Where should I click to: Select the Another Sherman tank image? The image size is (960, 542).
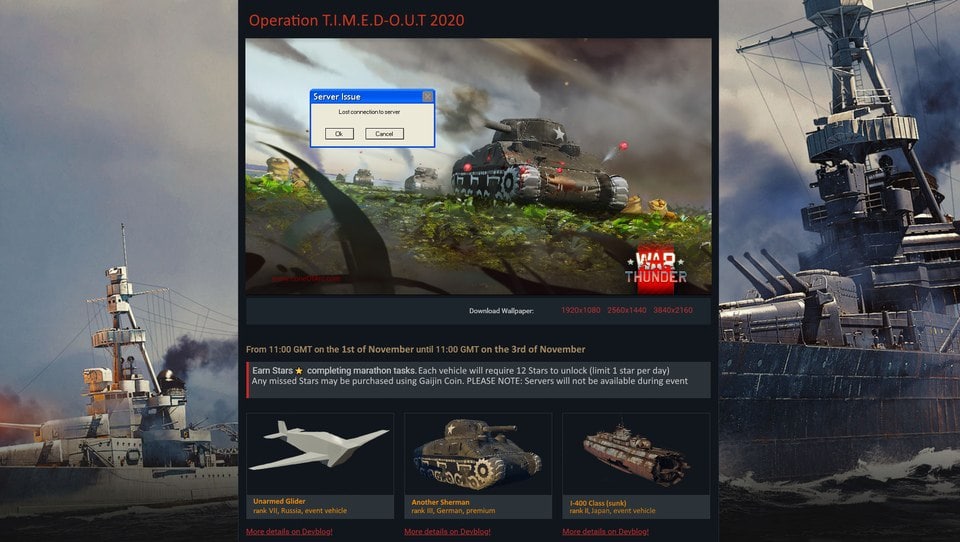tap(478, 454)
